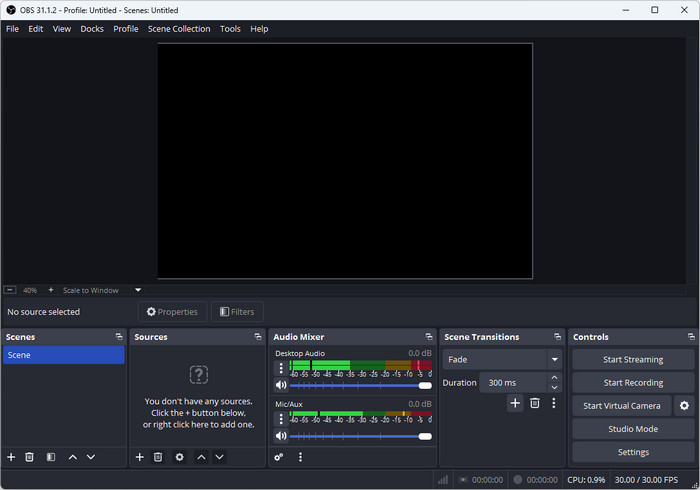Open advanced audio properties gears icon
700x490 pixels.
pyautogui.click(x=279, y=457)
